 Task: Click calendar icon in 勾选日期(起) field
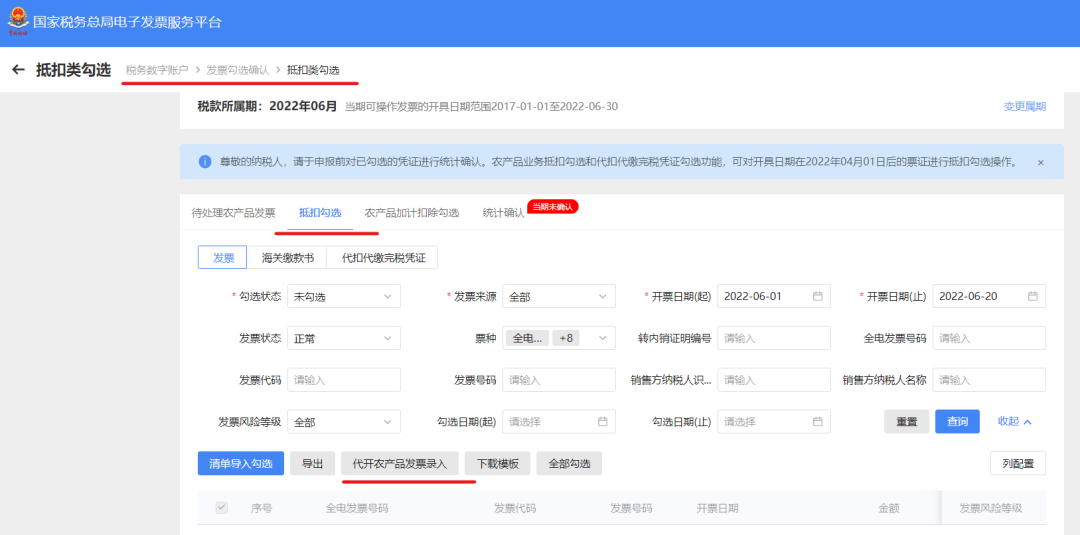click(x=602, y=422)
